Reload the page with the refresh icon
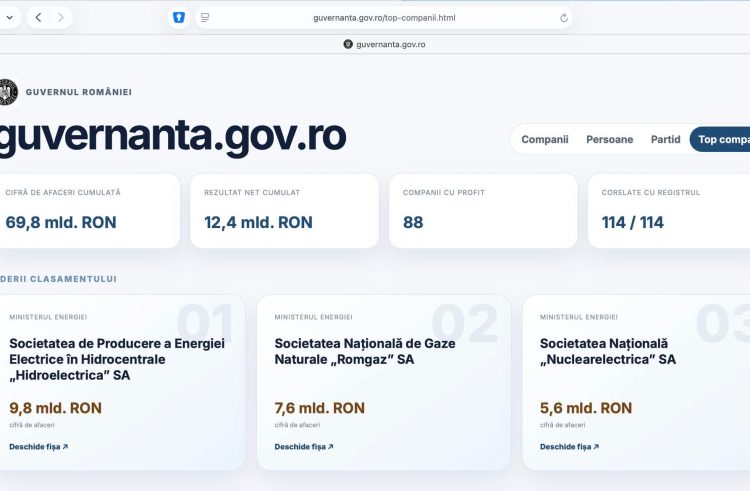750x491 pixels. pyautogui.click(x=564, y=18)
